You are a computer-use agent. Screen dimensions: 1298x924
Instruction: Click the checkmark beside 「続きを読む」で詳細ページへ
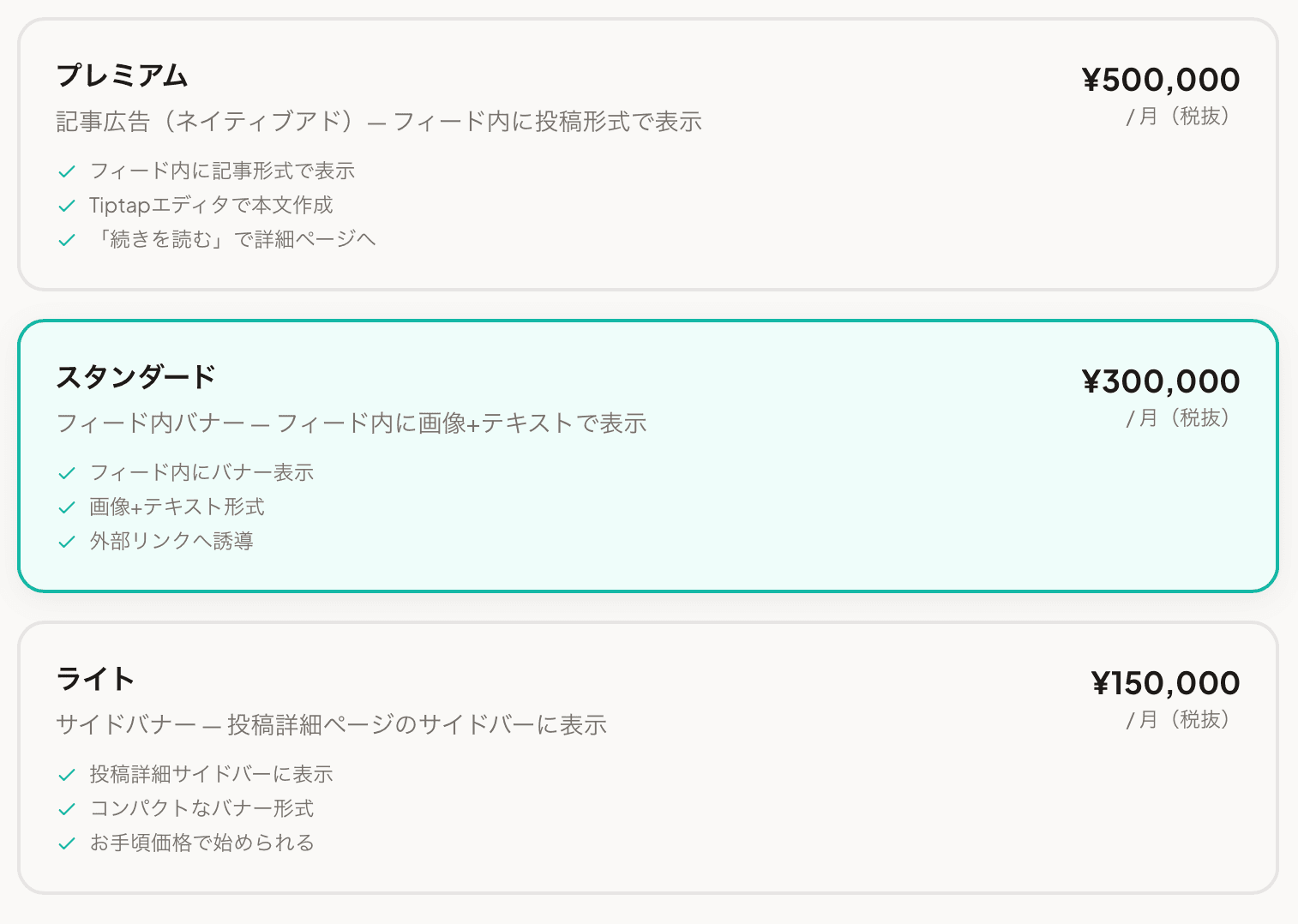click(x=67, y=241)
